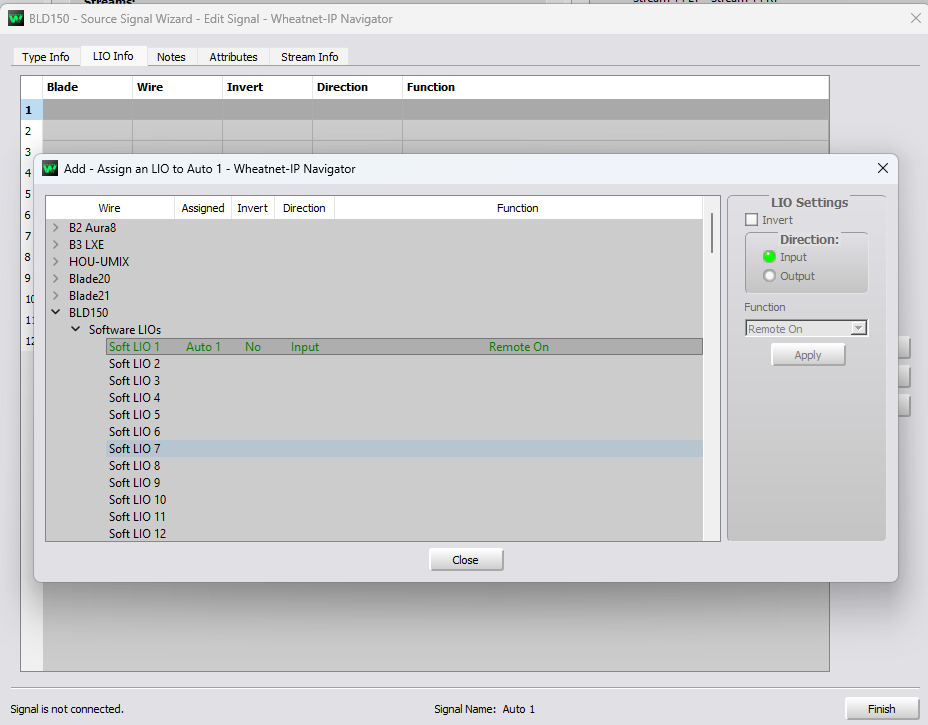Image resolution: width=928 pixels, height=725 pixels.
Task: Expand the Blade20 tree node
Action: (x=56, y=278)
